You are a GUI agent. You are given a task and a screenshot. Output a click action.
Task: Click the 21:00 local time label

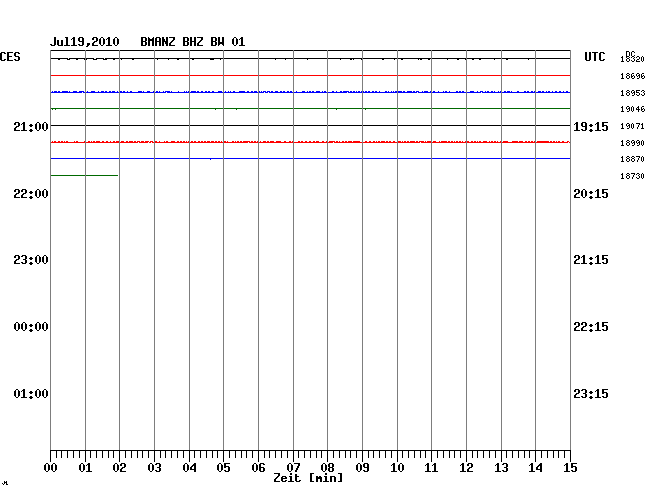pyautogui.click(x=31, y=126)
